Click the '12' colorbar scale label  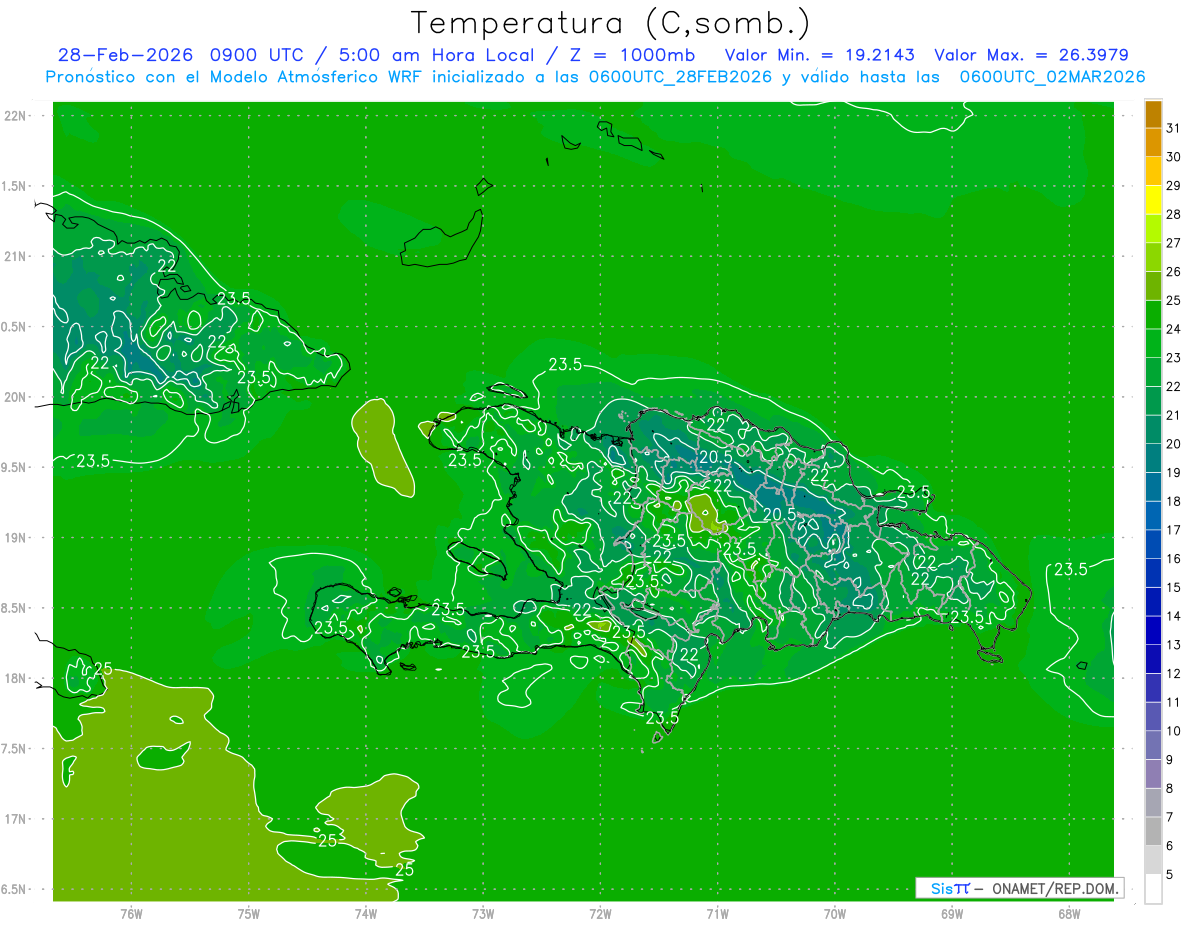pos(1173,673)
